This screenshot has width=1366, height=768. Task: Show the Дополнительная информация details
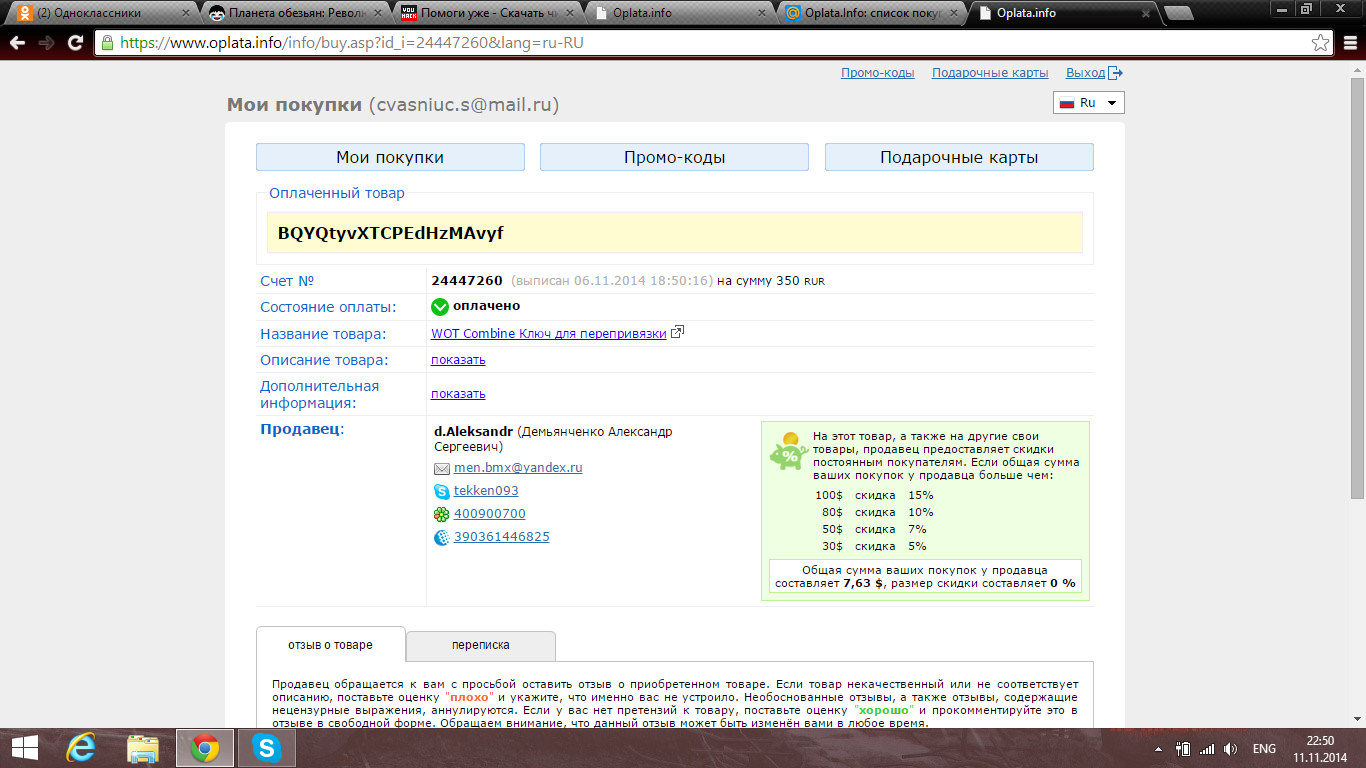pyautogui.click(x=458, y=394)
